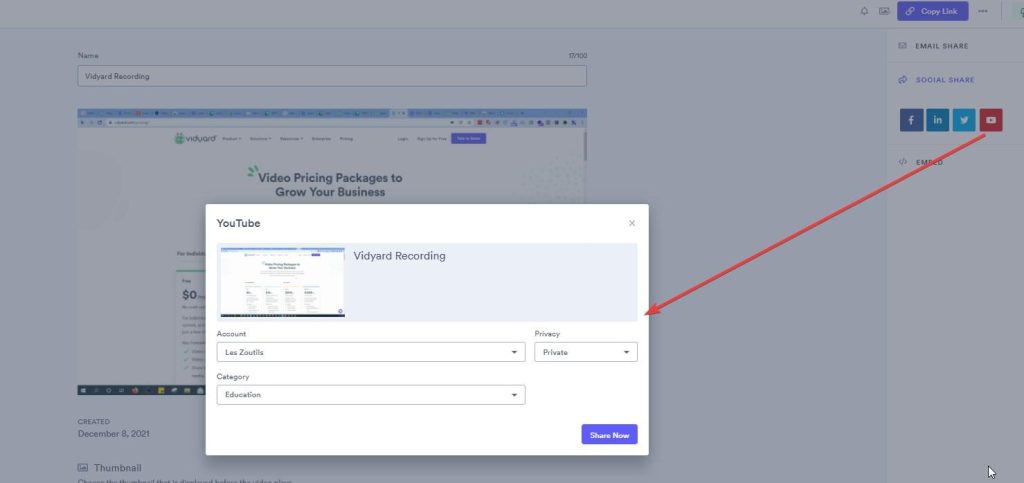Share to YouTube icon
Viewport: 1024px width, 483px height.
pos(991,120)
